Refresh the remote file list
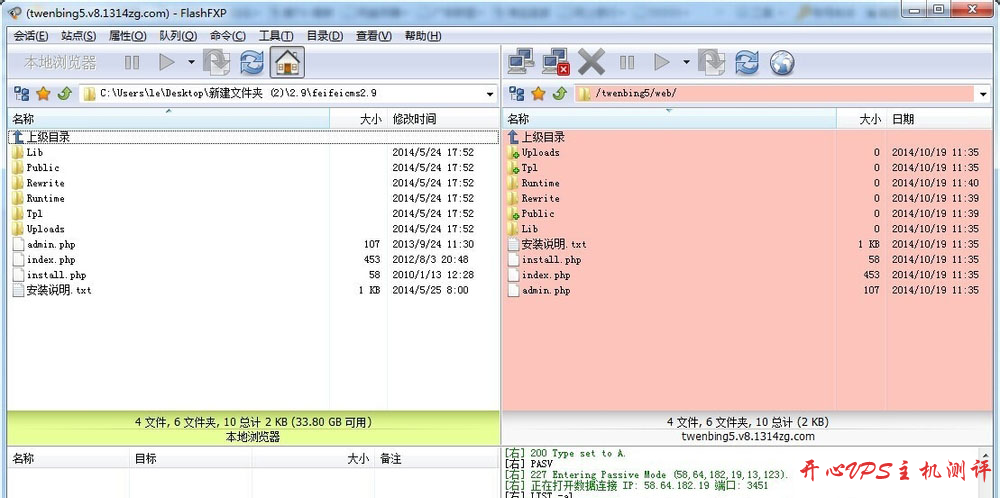 747,62
